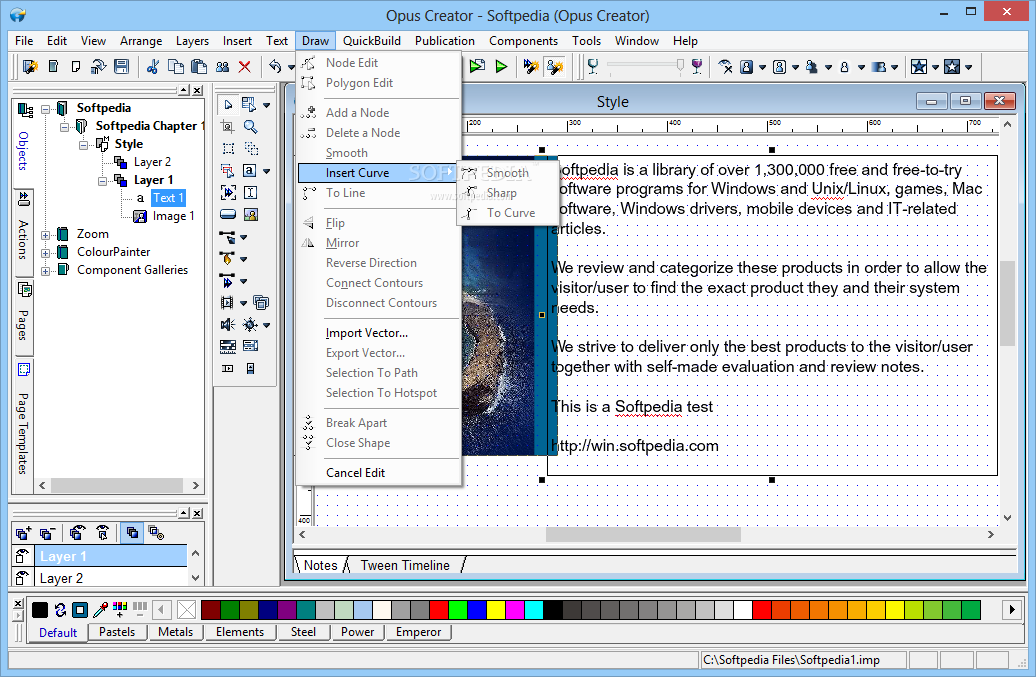
Task: Click the speaker sound tool icon
Action: tap(228, 324)
